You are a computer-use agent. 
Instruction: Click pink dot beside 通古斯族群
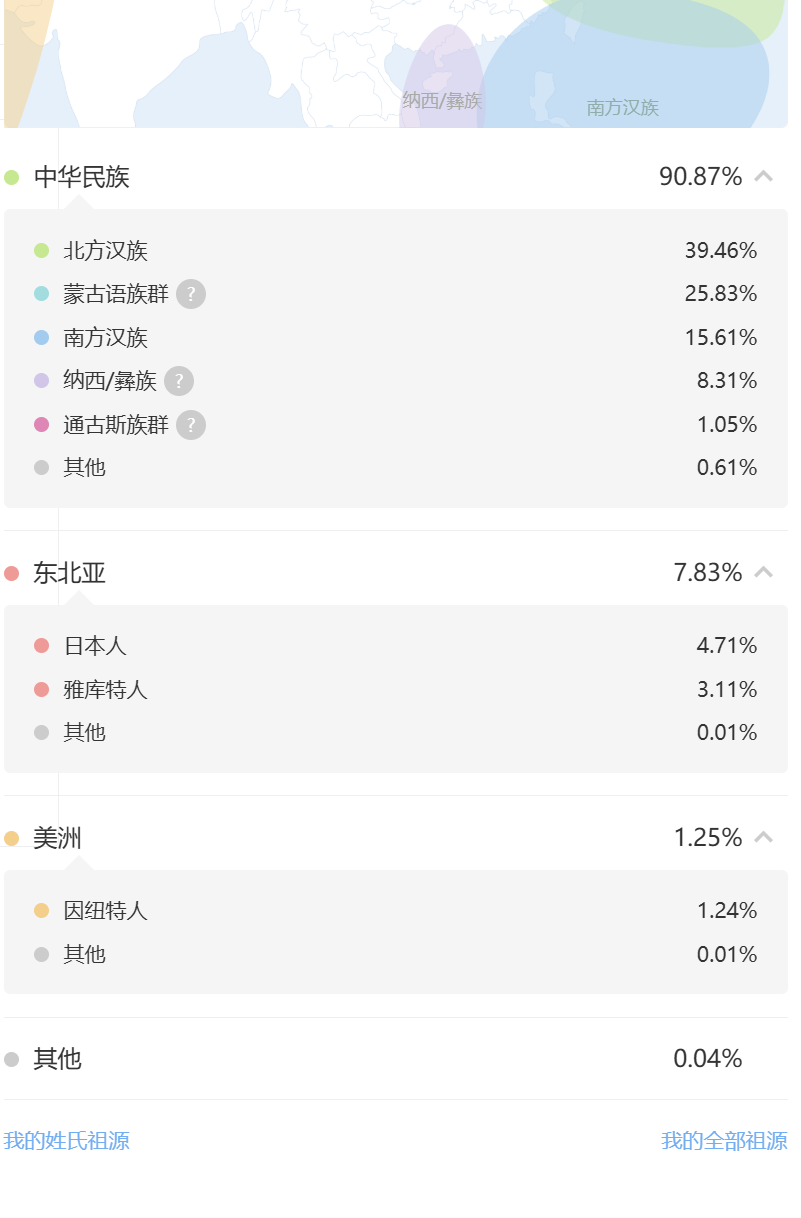point(41,425)
